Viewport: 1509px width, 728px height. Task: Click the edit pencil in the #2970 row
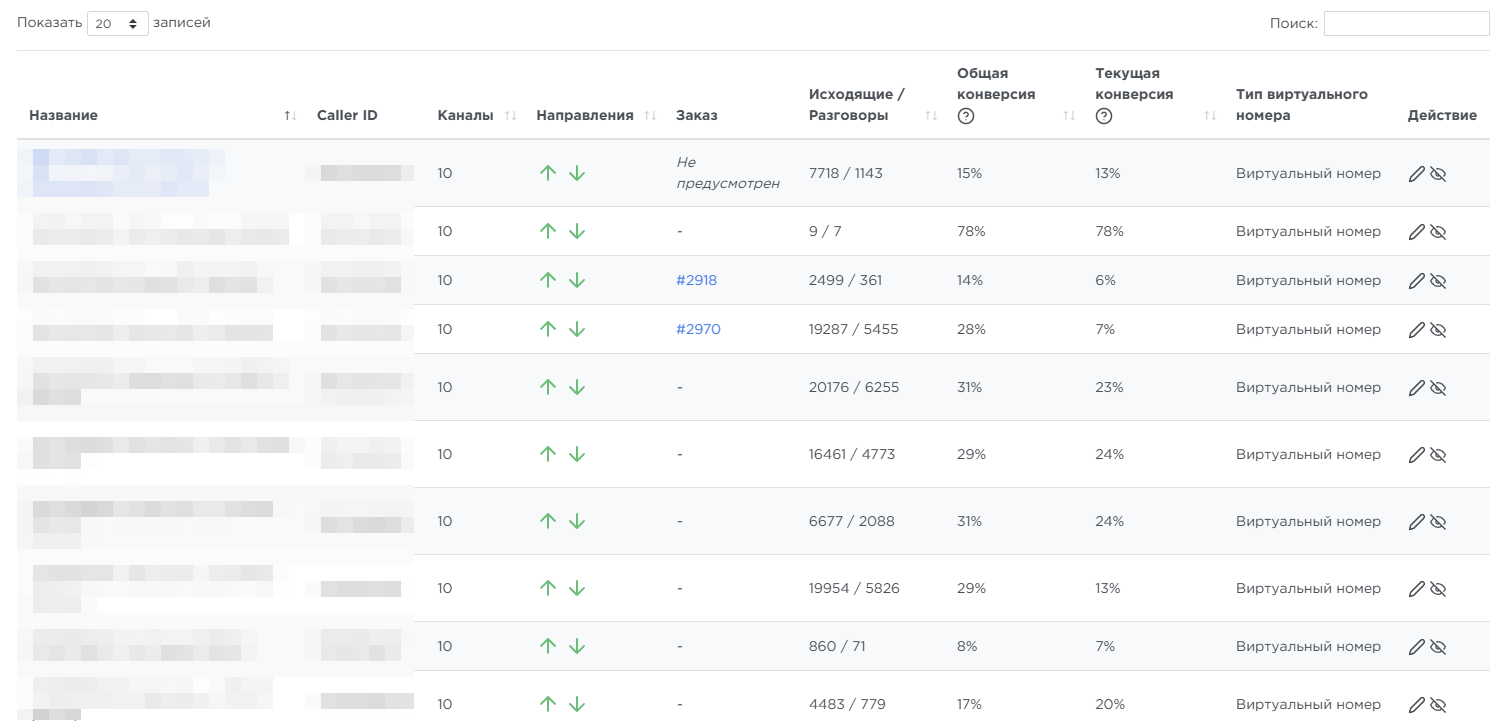(x=1416, y=330)
